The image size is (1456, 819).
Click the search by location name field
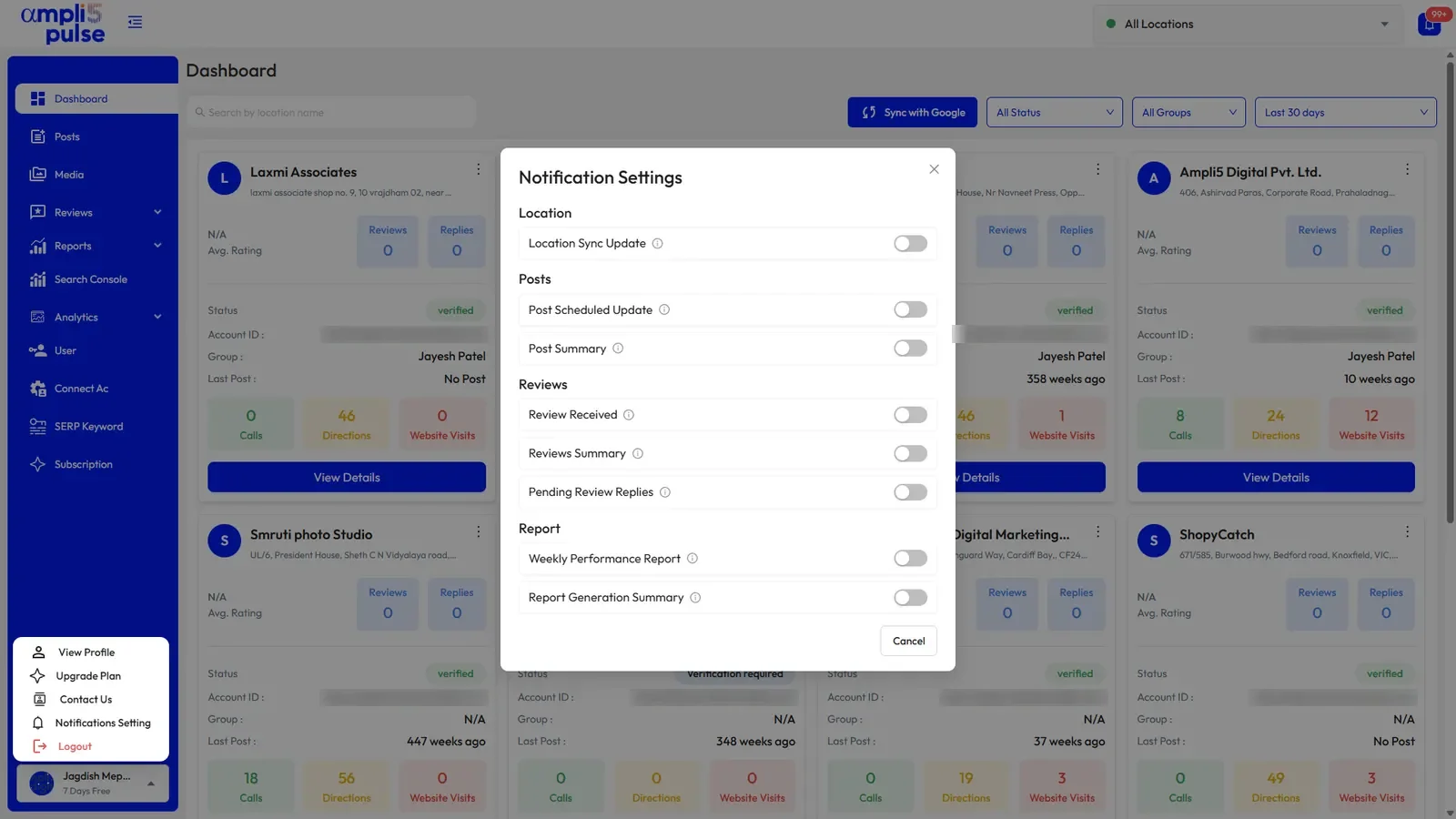(332, 113)
